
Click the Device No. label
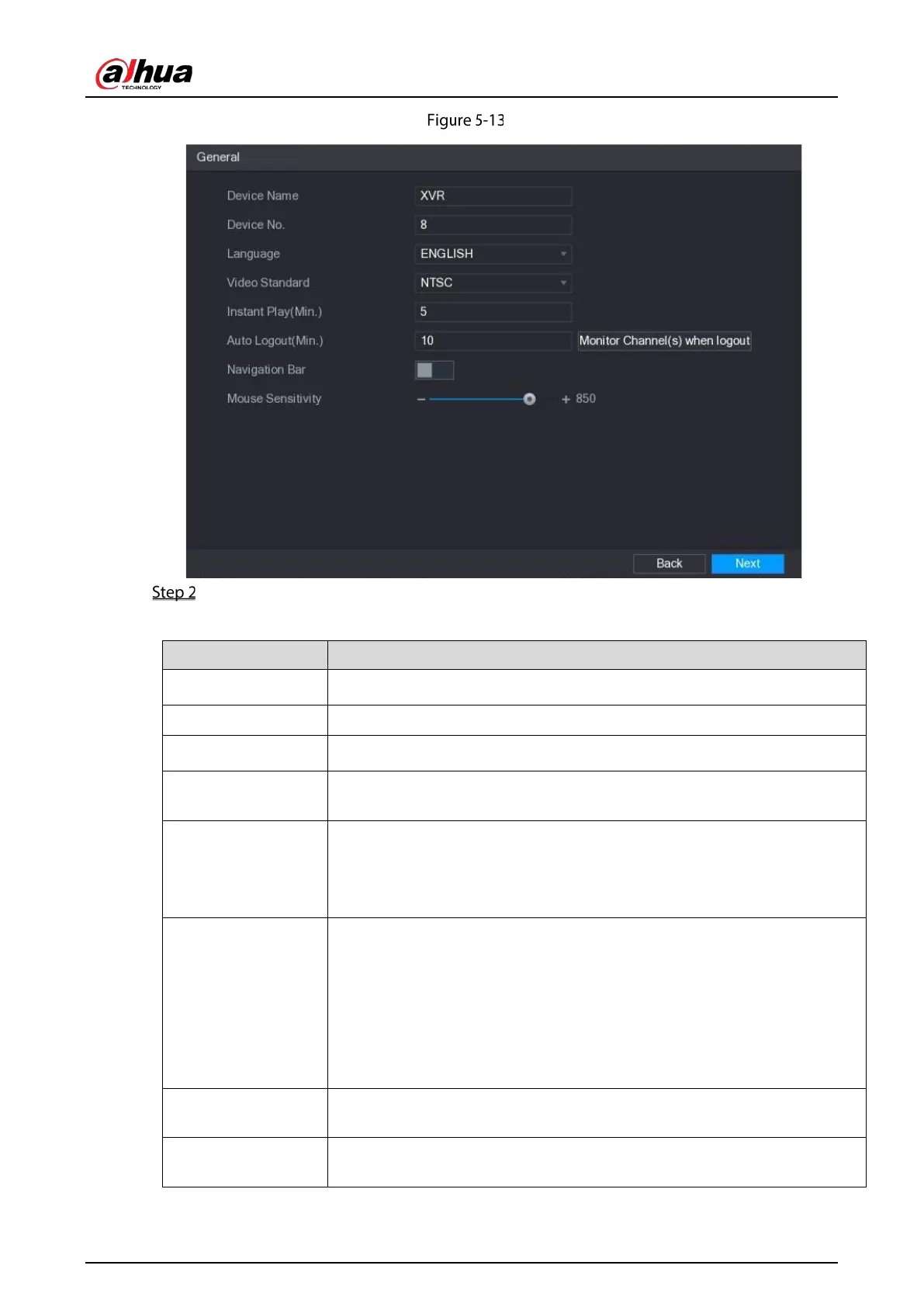pos(256,224)
